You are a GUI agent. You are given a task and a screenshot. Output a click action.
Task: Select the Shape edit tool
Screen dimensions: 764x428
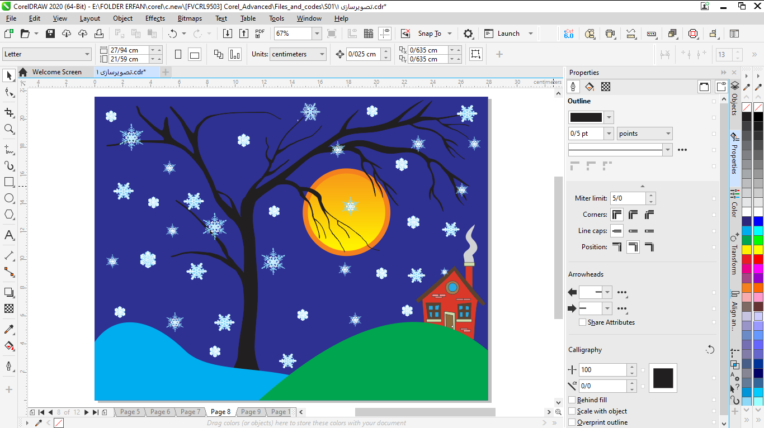click(x=9, y=92)
